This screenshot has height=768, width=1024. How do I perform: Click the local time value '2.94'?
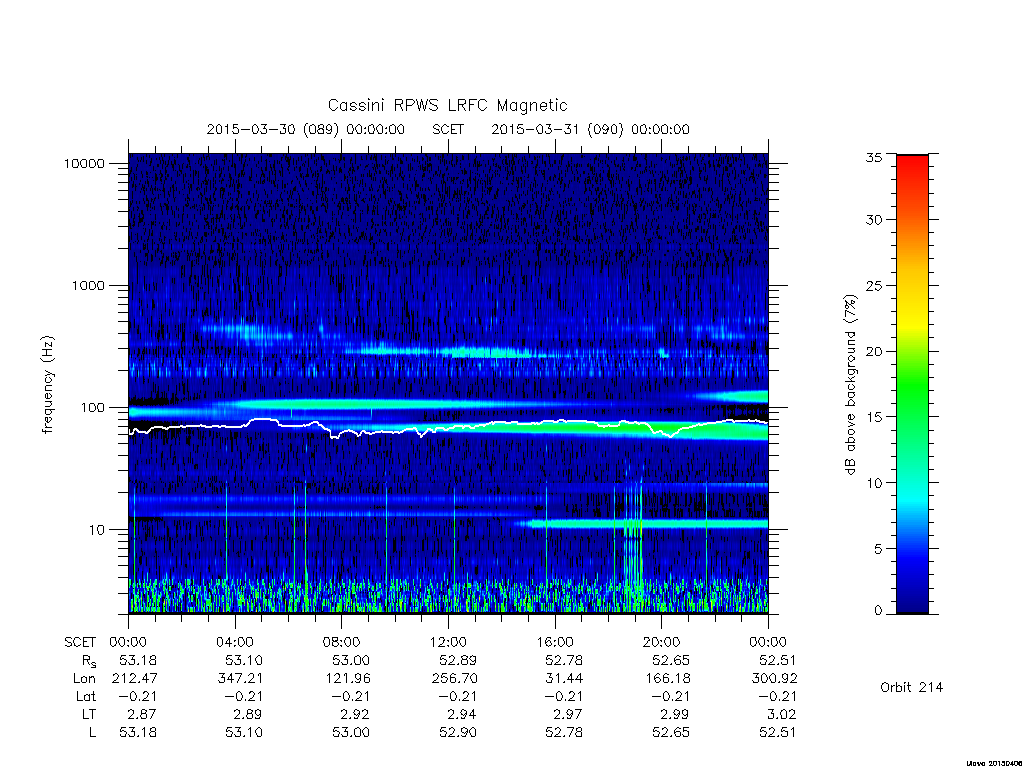(462, 714)
